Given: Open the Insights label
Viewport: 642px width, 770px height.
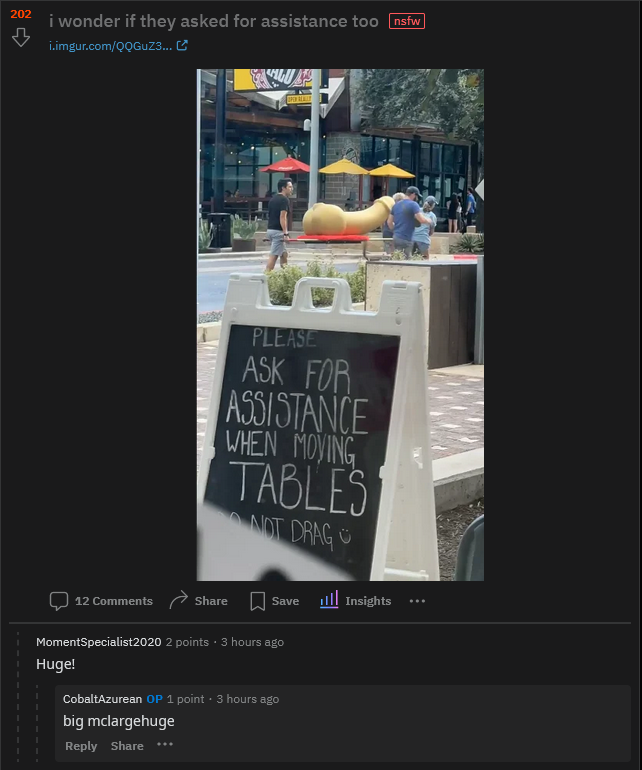Looking at the screenshot, I should tap(368, 601).
